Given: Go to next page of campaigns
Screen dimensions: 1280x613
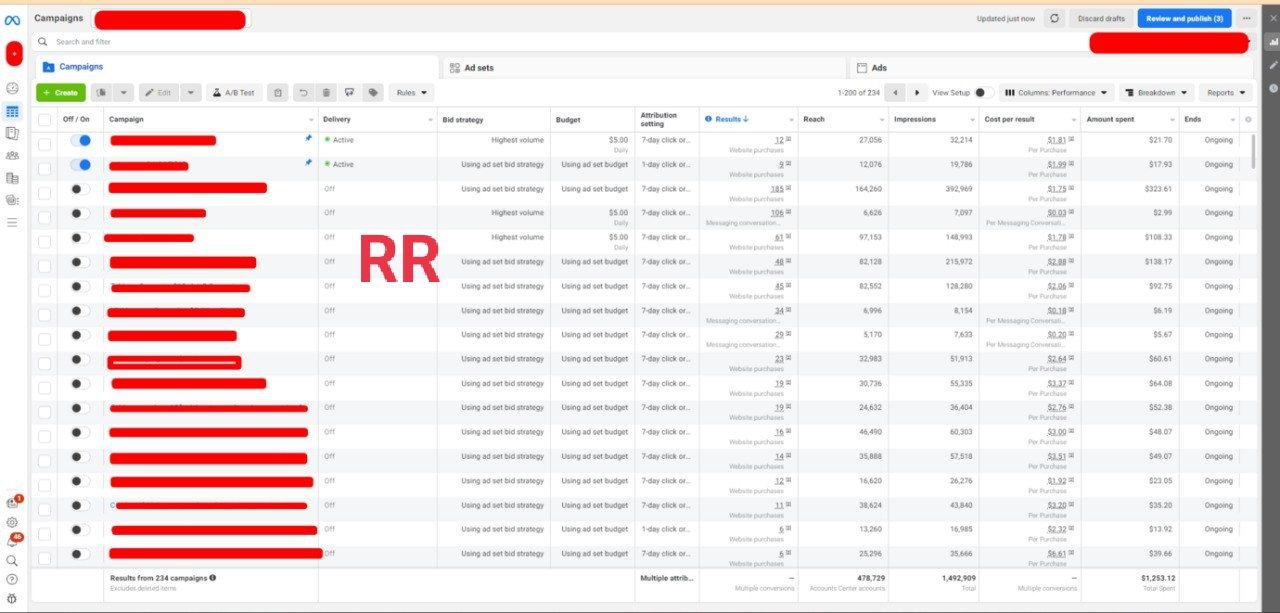Looking at the screenshot, I should point(917,93).
